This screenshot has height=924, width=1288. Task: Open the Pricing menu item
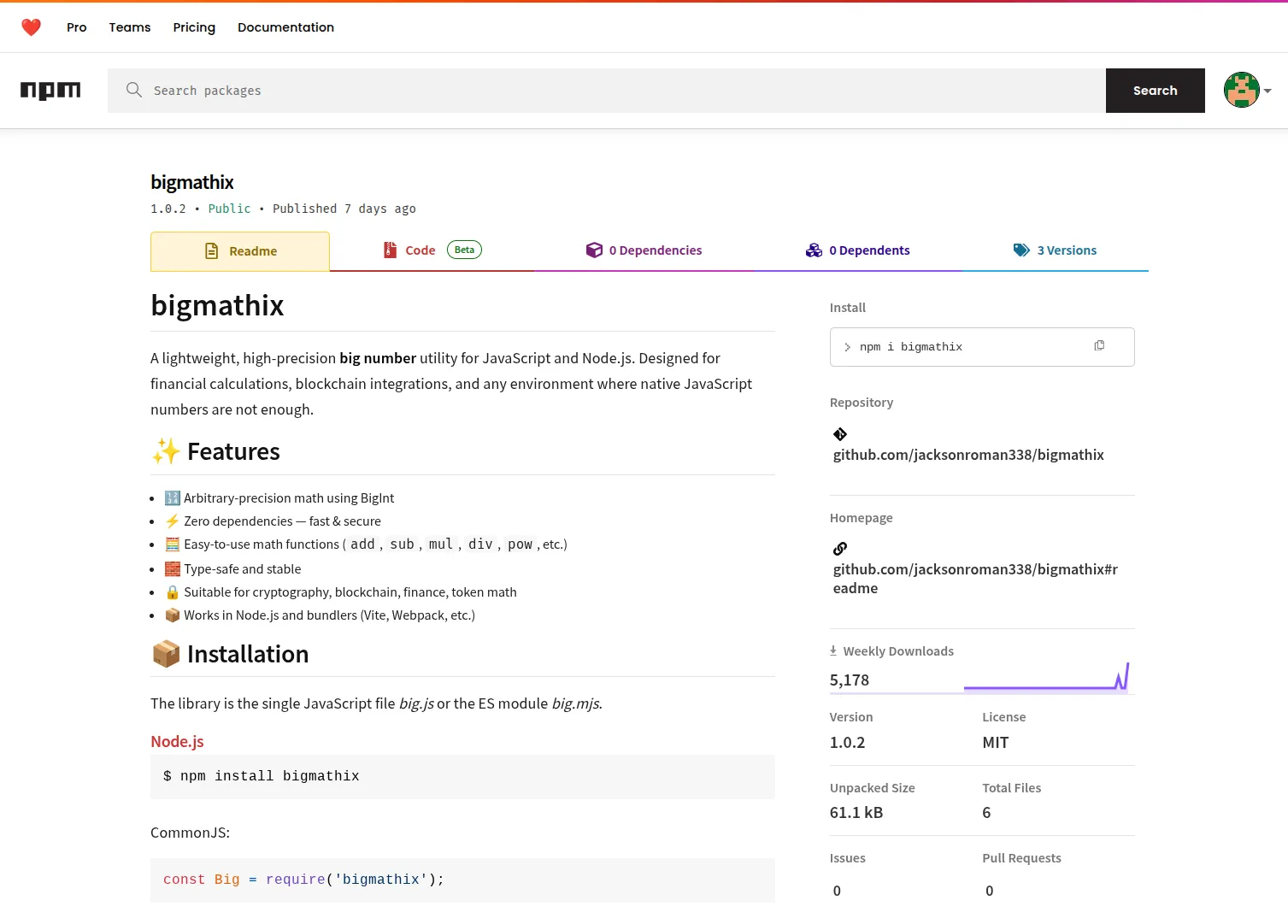coord(193,26)
